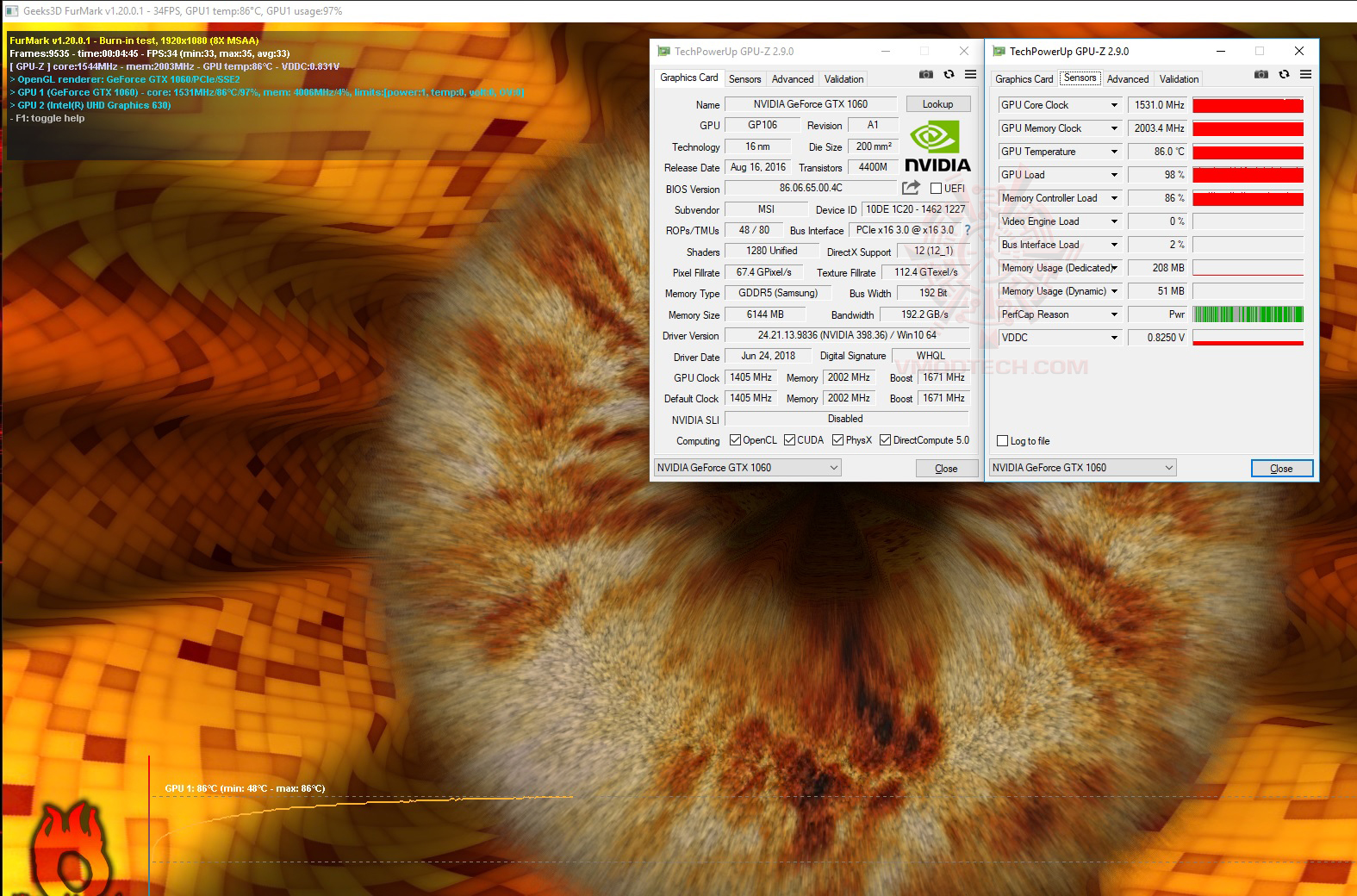Screen dimensions: 1357x896
Task: Expand the PerfCap Reason dropdown
Action: pos(1114,314)
